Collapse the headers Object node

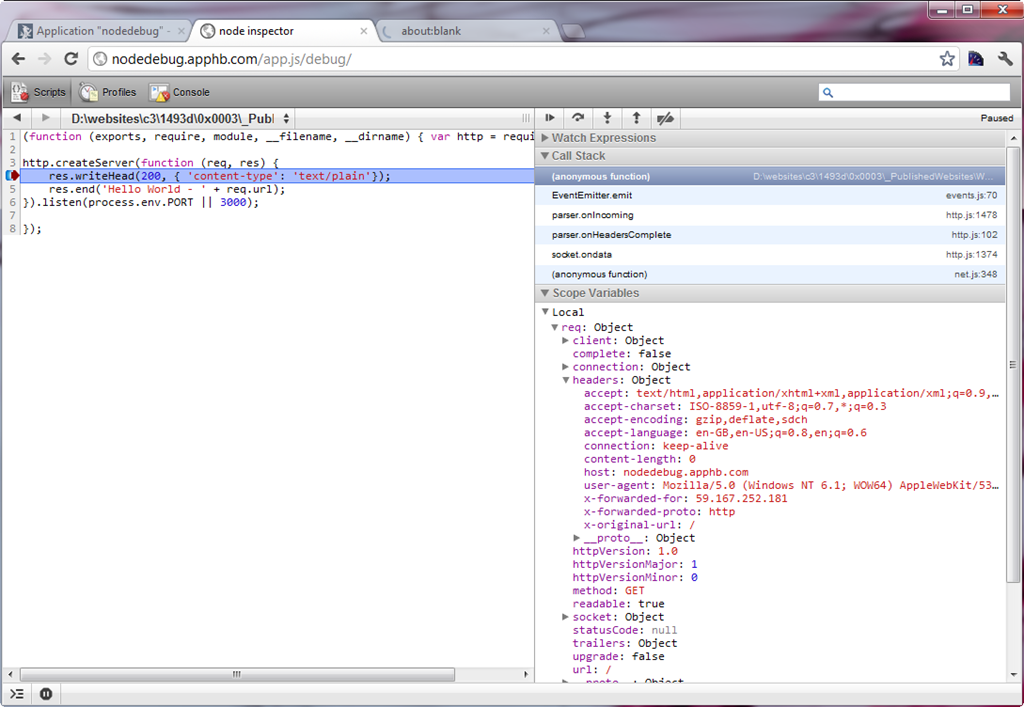[566, 380]
